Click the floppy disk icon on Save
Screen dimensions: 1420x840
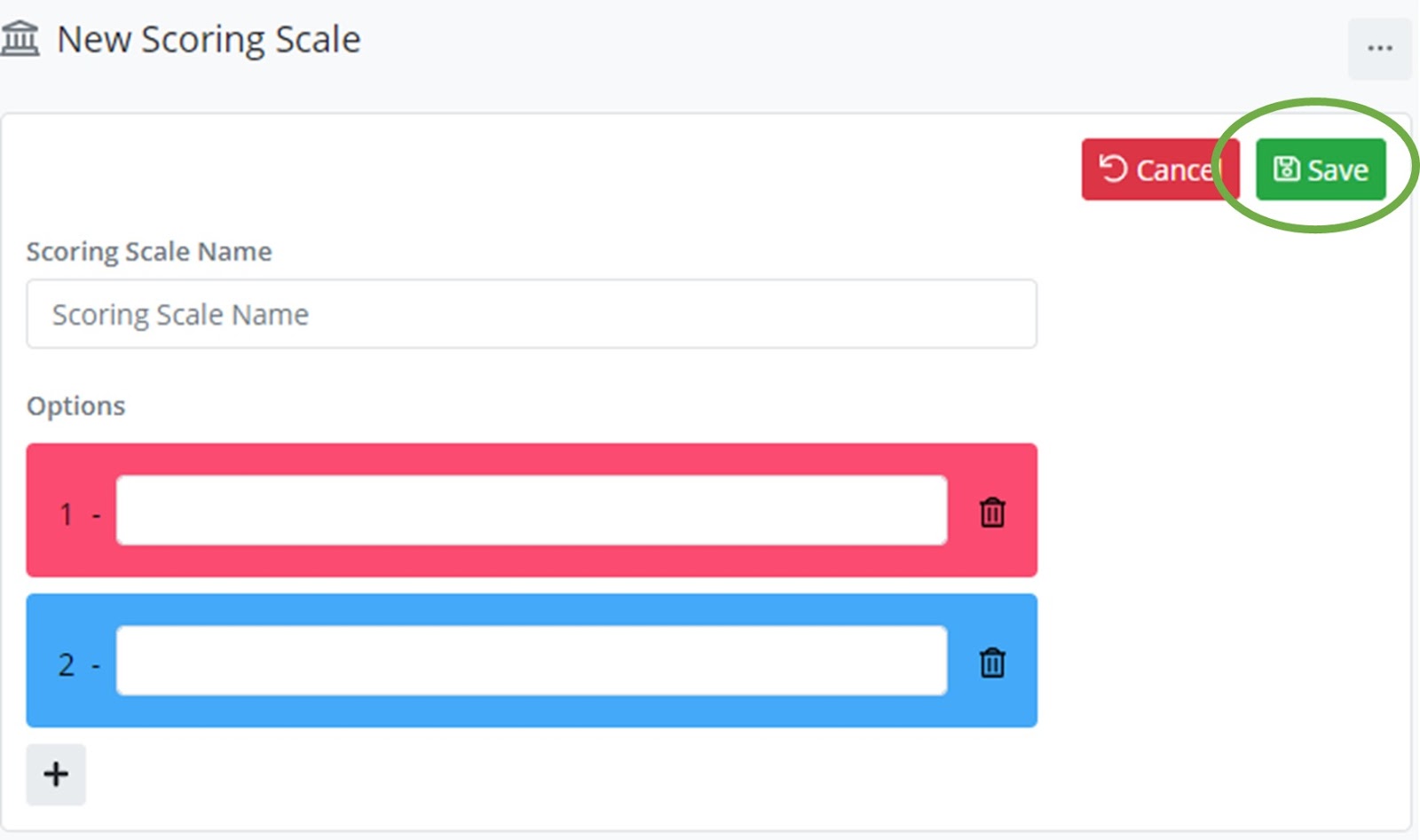[1286, 169]
